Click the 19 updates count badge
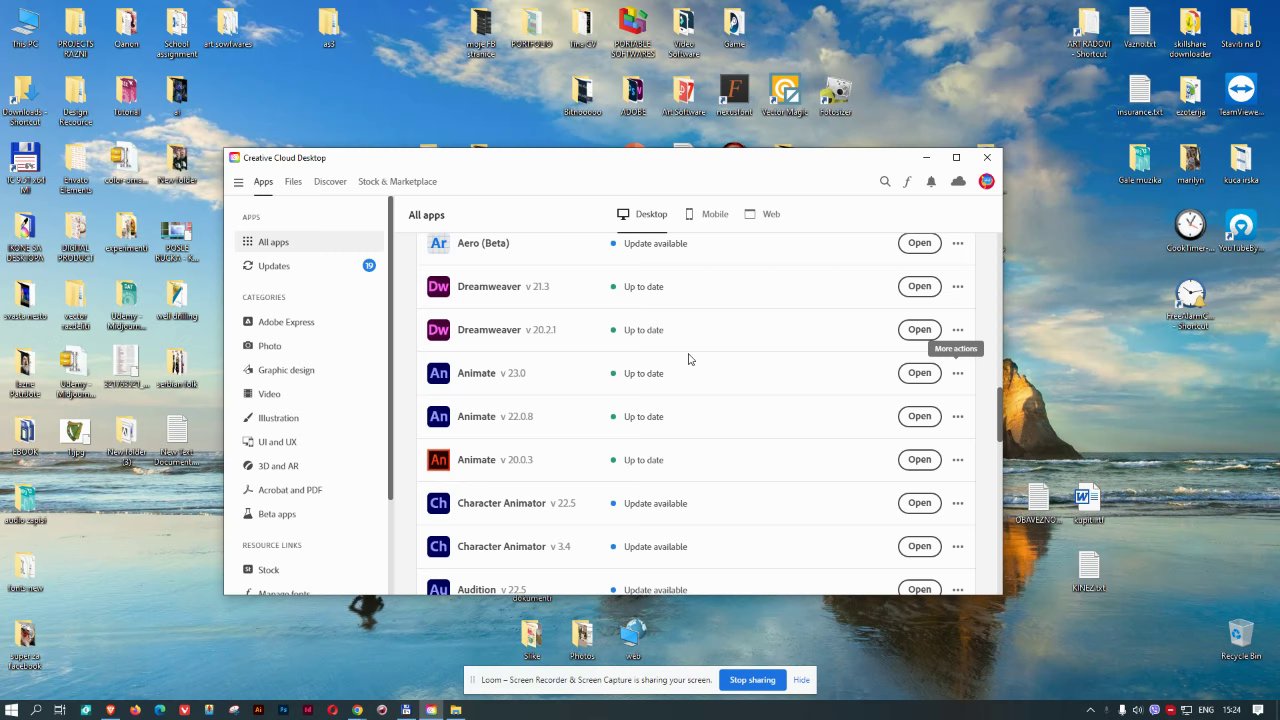 [369, 266]
